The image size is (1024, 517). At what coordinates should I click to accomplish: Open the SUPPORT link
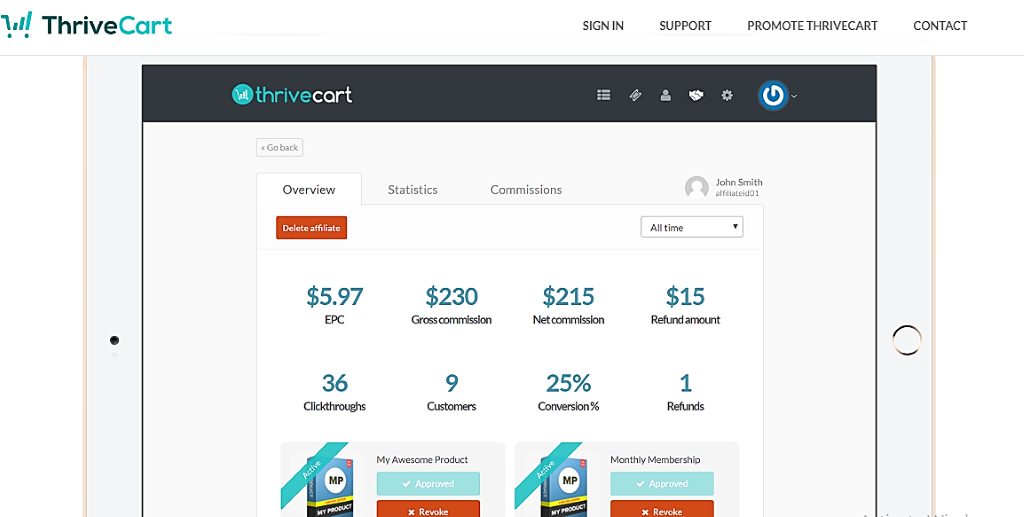pyautogui.click(x=685, y=26)
